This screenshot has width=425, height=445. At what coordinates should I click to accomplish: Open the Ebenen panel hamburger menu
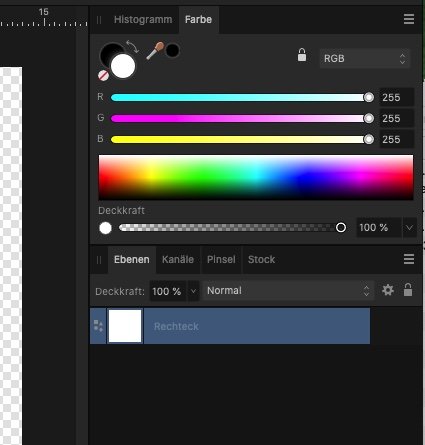409,259
